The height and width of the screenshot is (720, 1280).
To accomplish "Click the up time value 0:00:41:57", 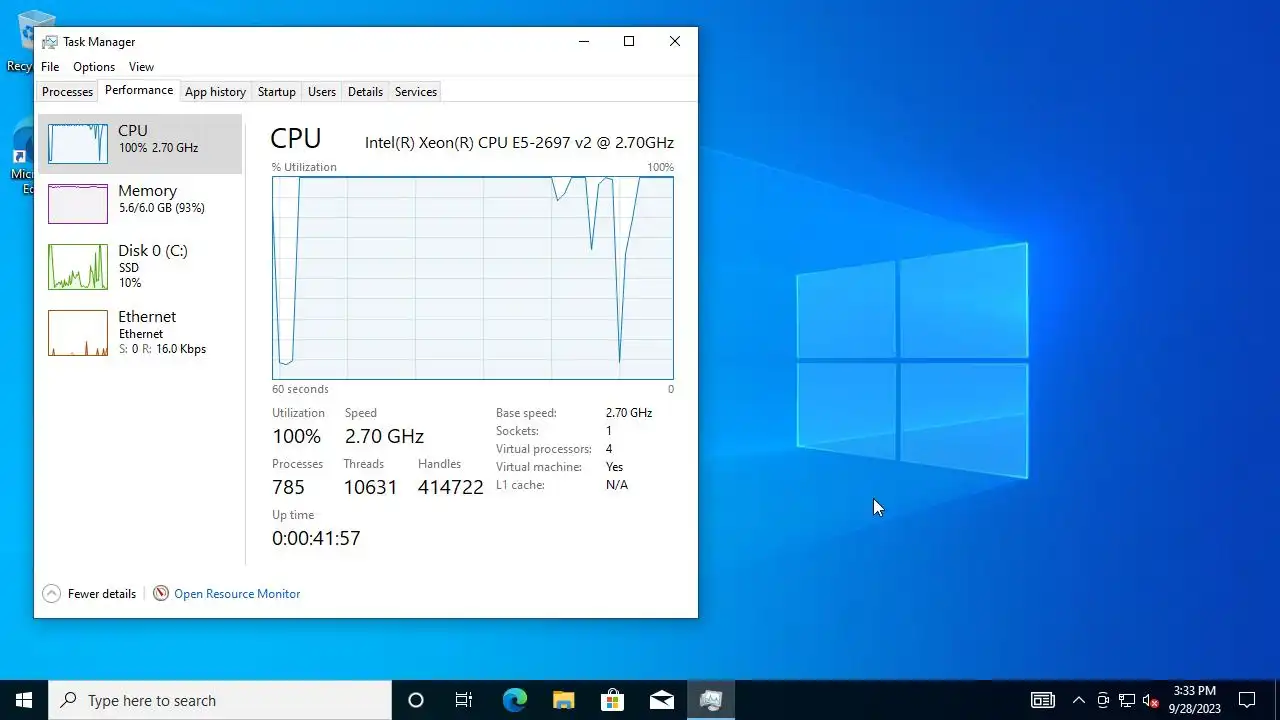I will pyautogui.click(x=316, y=539).
